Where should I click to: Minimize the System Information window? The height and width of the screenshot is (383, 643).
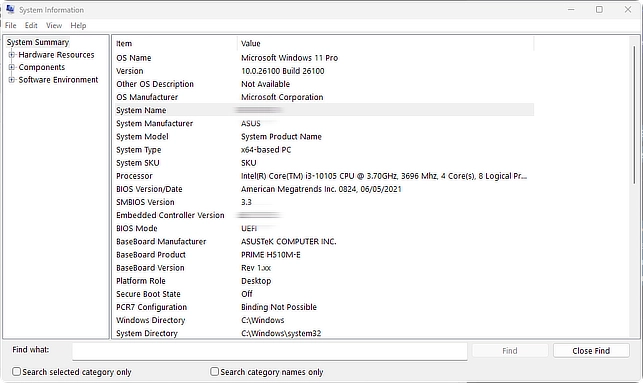(x=571, y=9)
